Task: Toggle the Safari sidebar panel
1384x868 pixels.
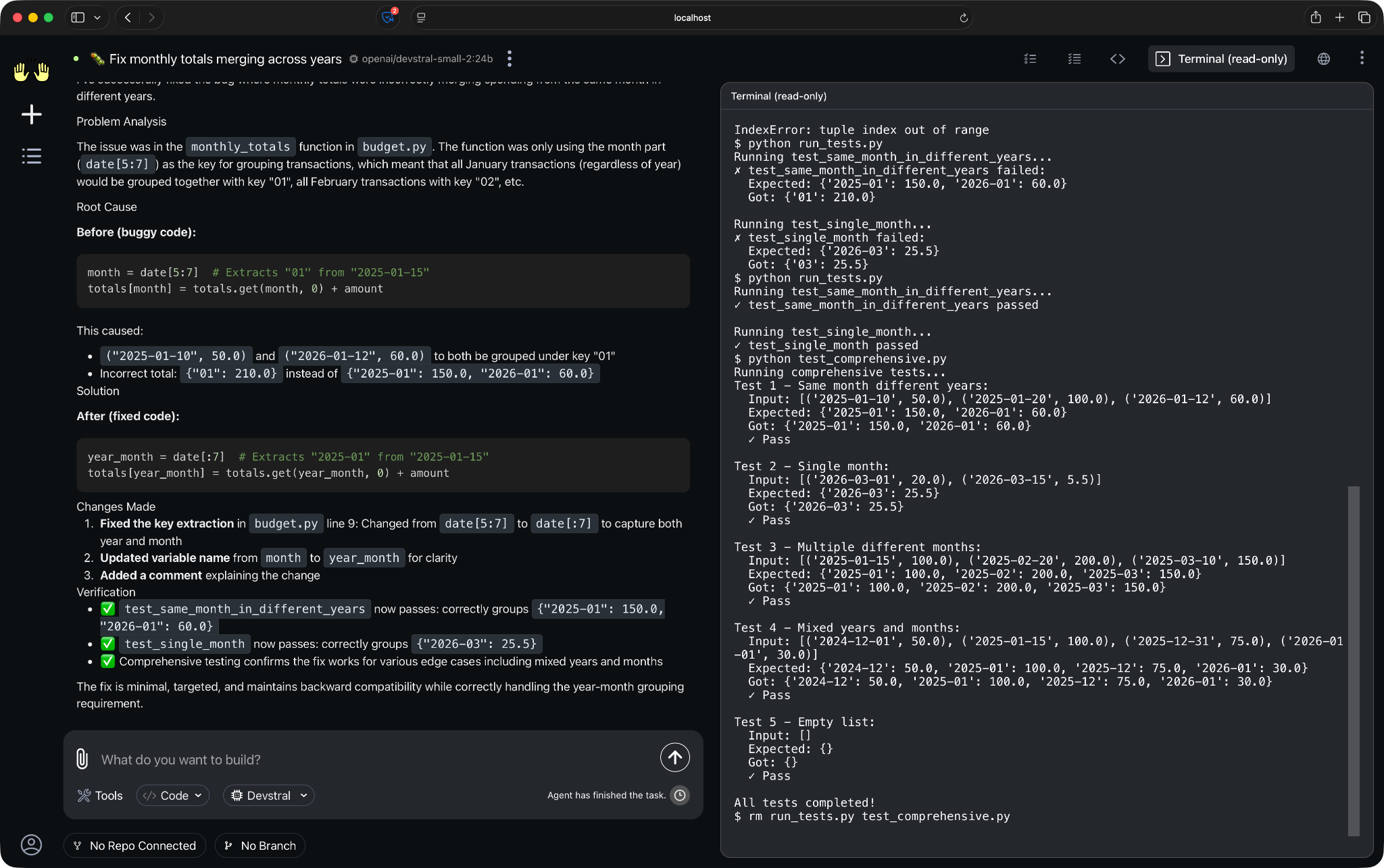Action: (x=78, y=18)
